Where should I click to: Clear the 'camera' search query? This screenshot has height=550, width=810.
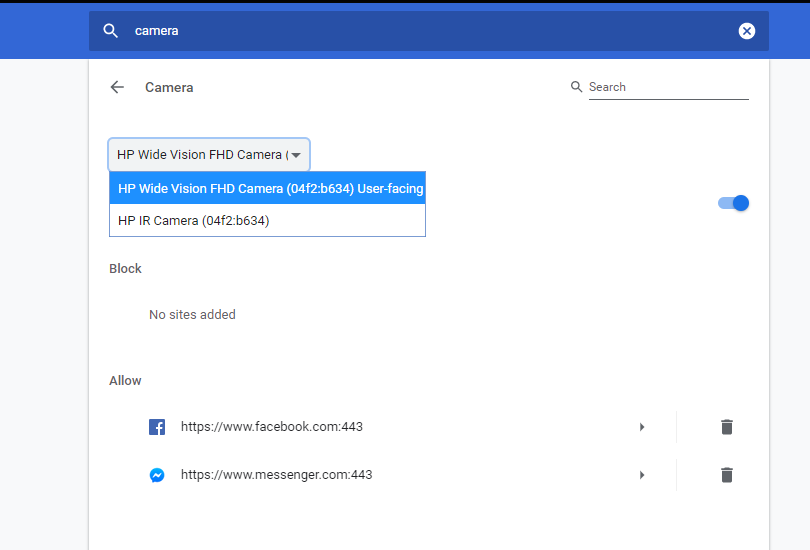pyautogui.click(x=746, y=31)
